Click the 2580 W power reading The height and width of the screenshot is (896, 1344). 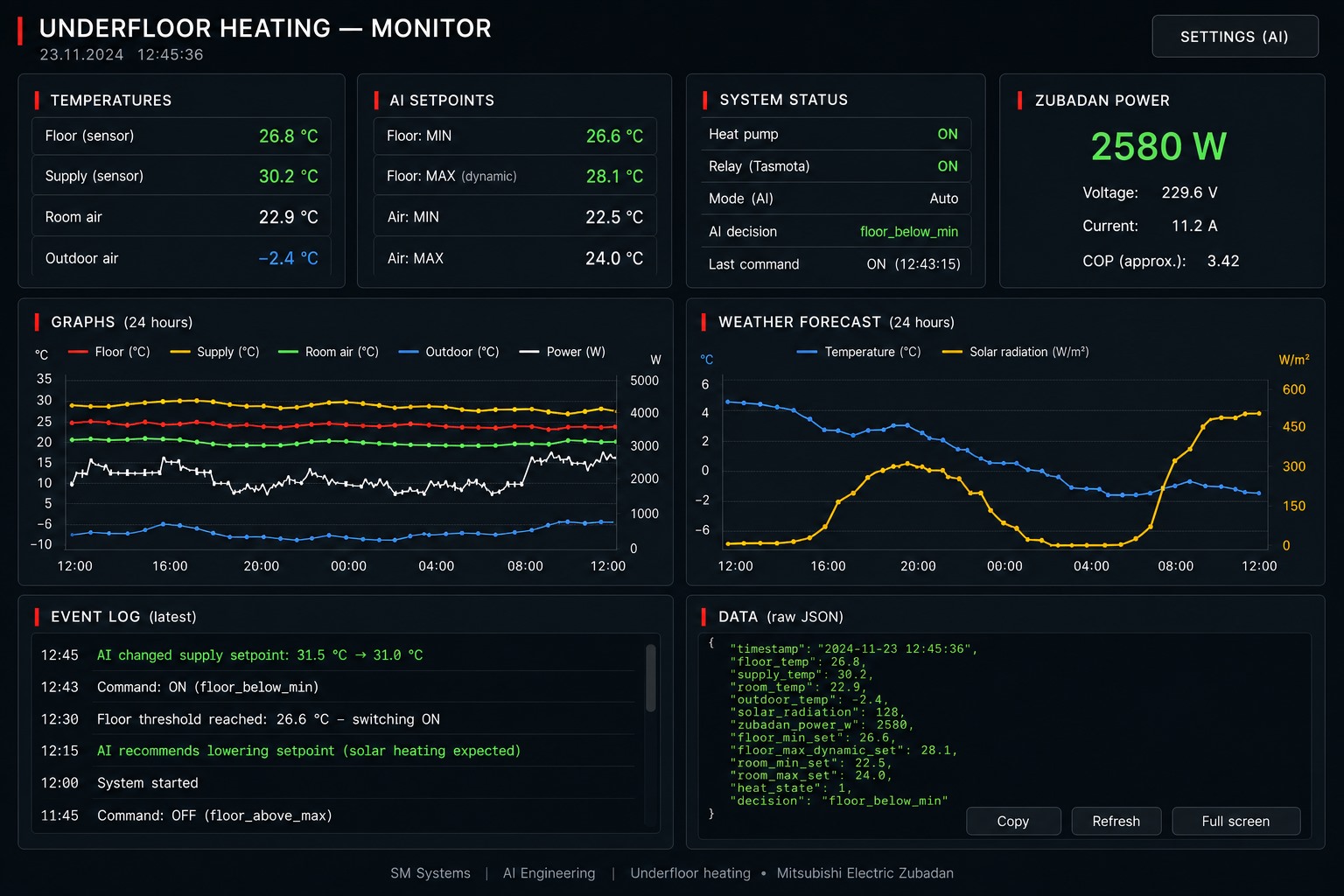coord(1158,146)
